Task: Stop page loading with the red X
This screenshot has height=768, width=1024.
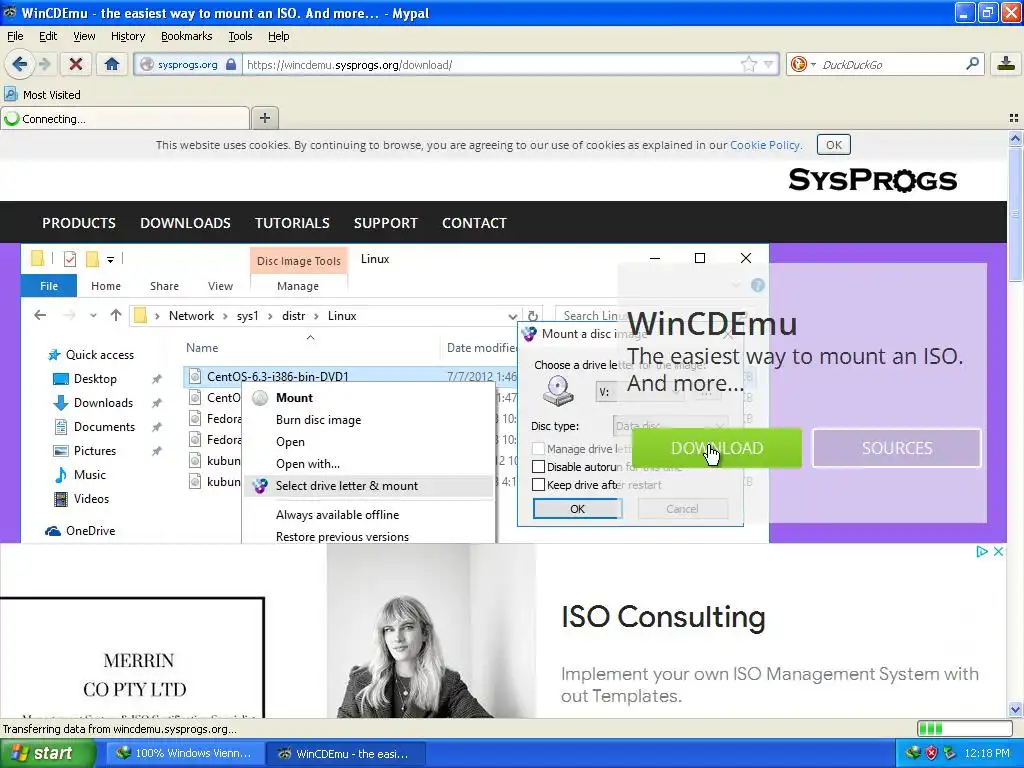Action: pyautogui.click(x=76, y=64)
